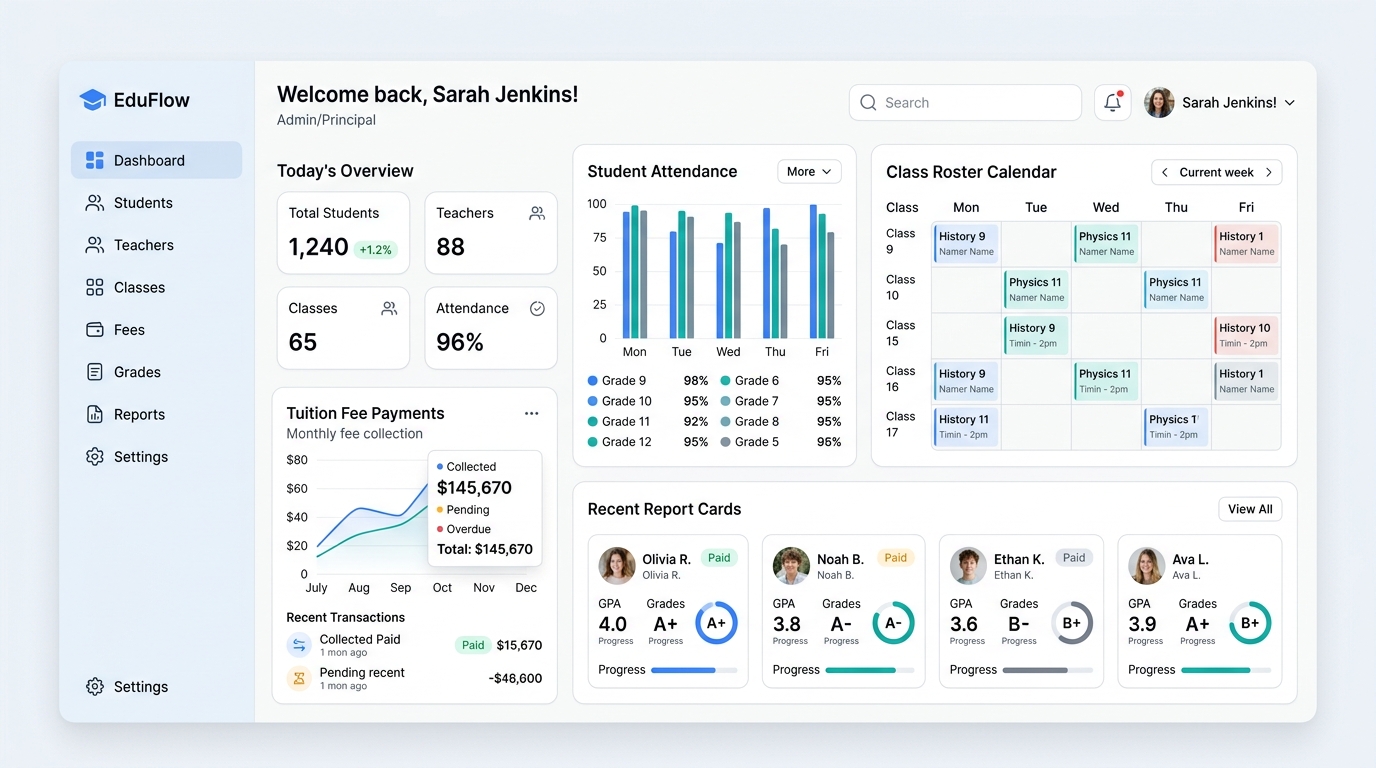The width and height of the screenshot is (1376, 768).
Task: Click the Paid badge on the Collected Paid transaction
Action: click(x=473, y=645)
